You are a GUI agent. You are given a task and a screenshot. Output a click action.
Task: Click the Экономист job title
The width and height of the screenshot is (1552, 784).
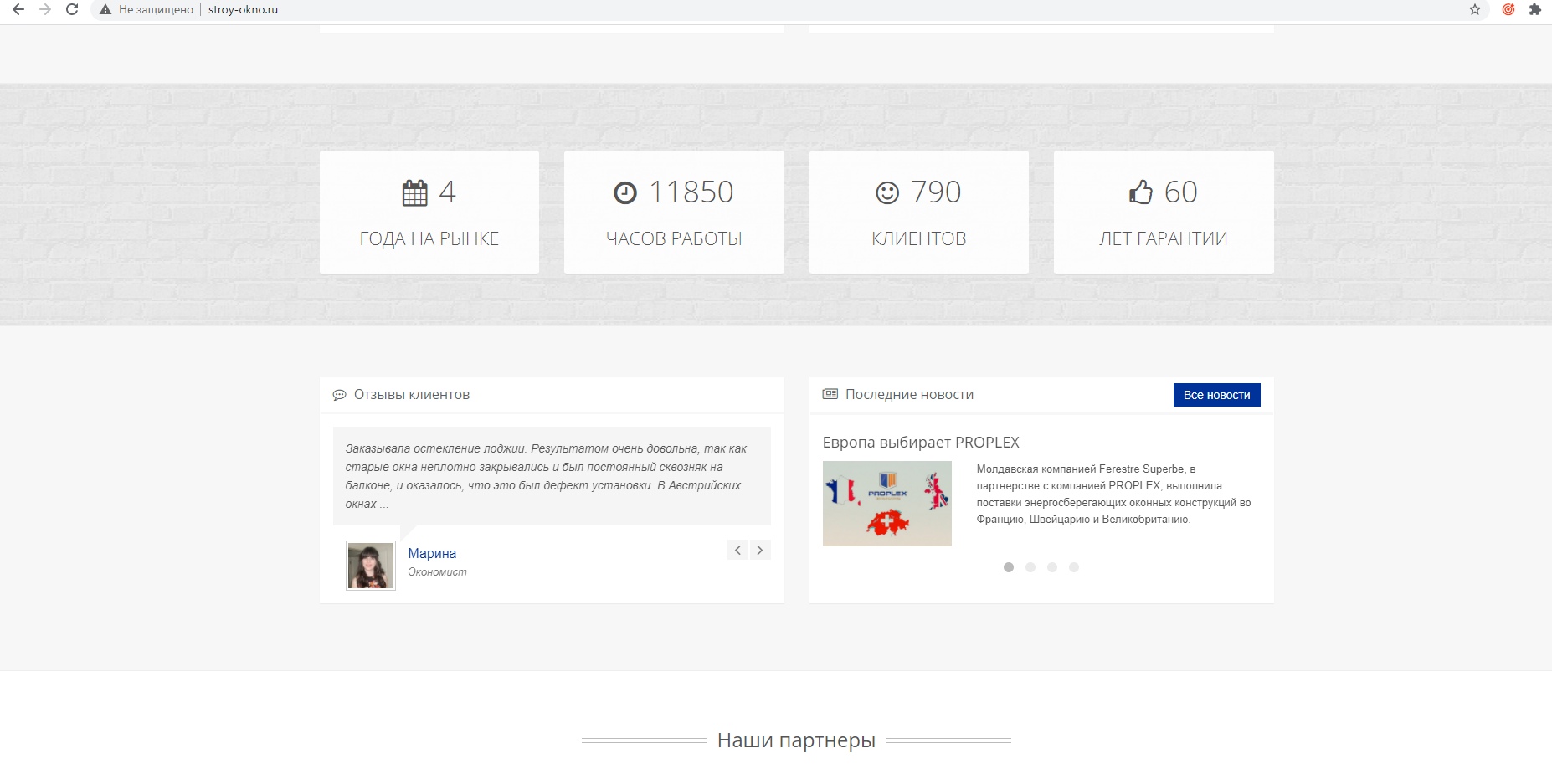click(x=437, y=572)
